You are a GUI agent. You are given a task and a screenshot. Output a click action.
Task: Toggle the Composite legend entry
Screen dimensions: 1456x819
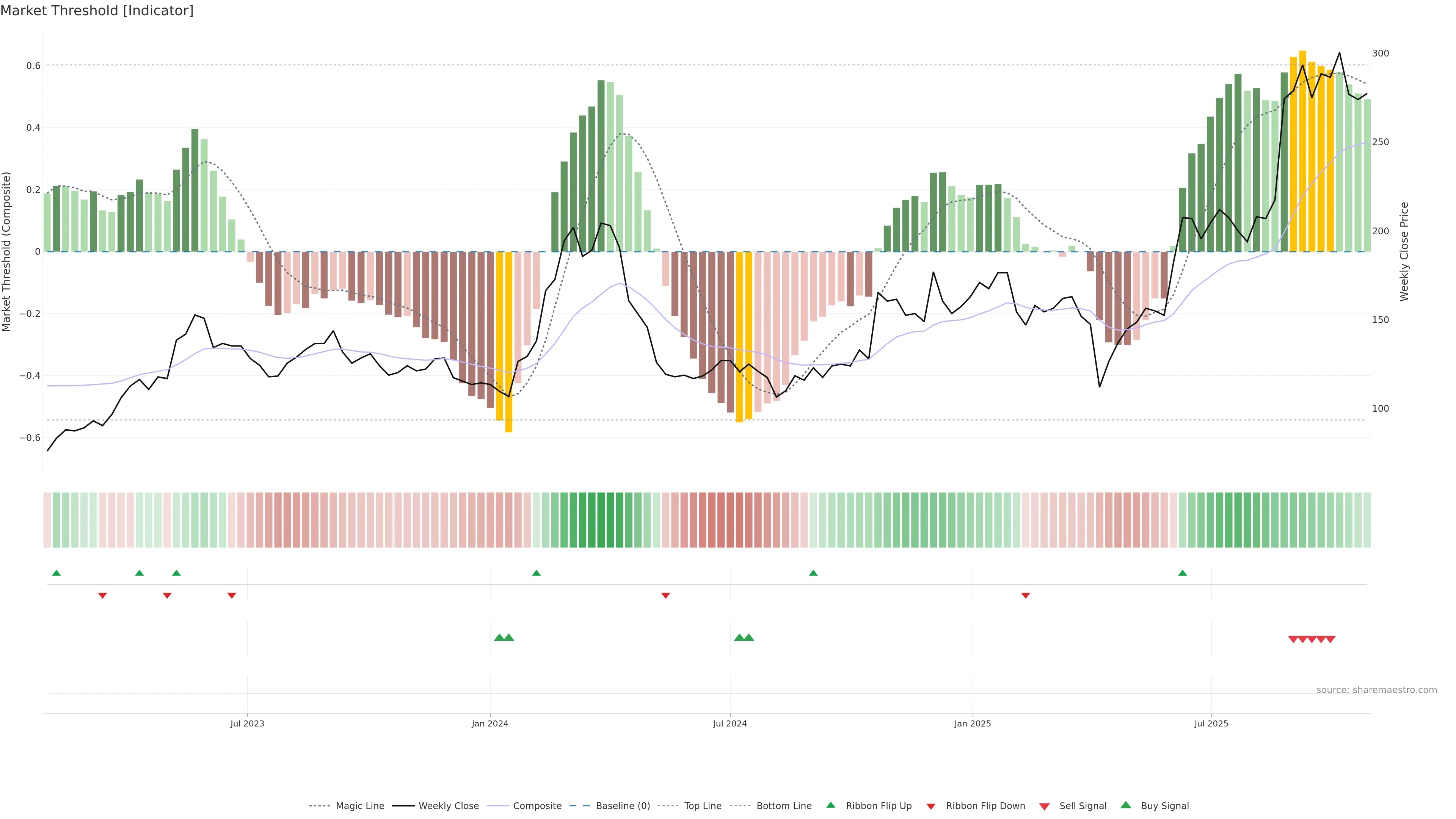(537, 806)
